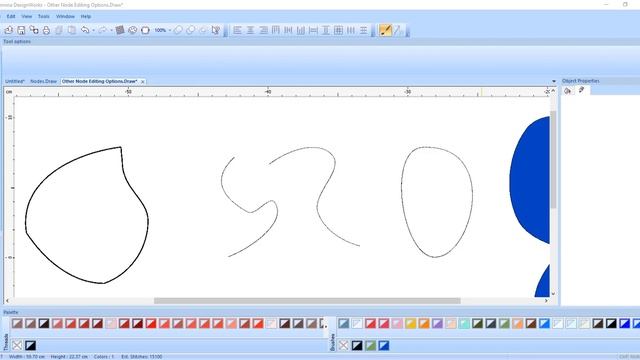The height and width of the screenshot is (360, 640).
Task: Select the no-brush crossed swatch
Action: [344, 345]
